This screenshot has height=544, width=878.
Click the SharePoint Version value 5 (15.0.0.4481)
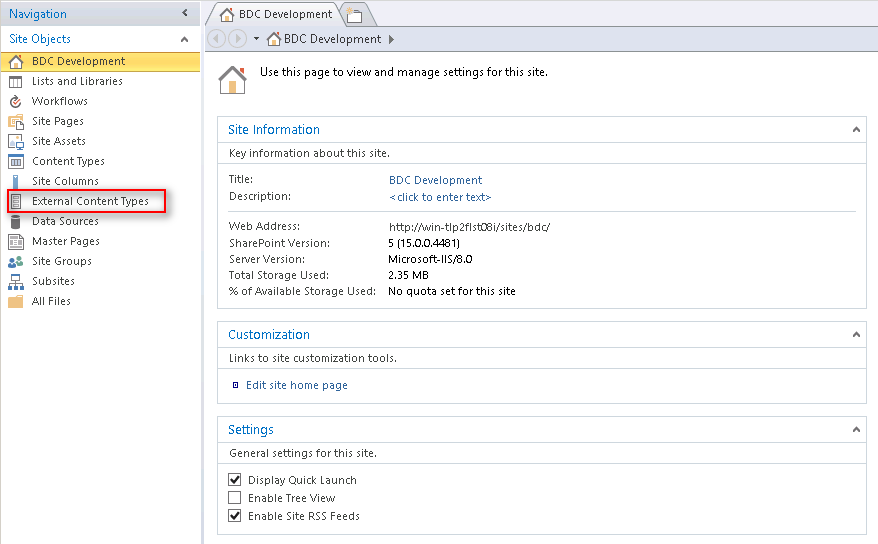pyautogui.click(x=424, y=243)
